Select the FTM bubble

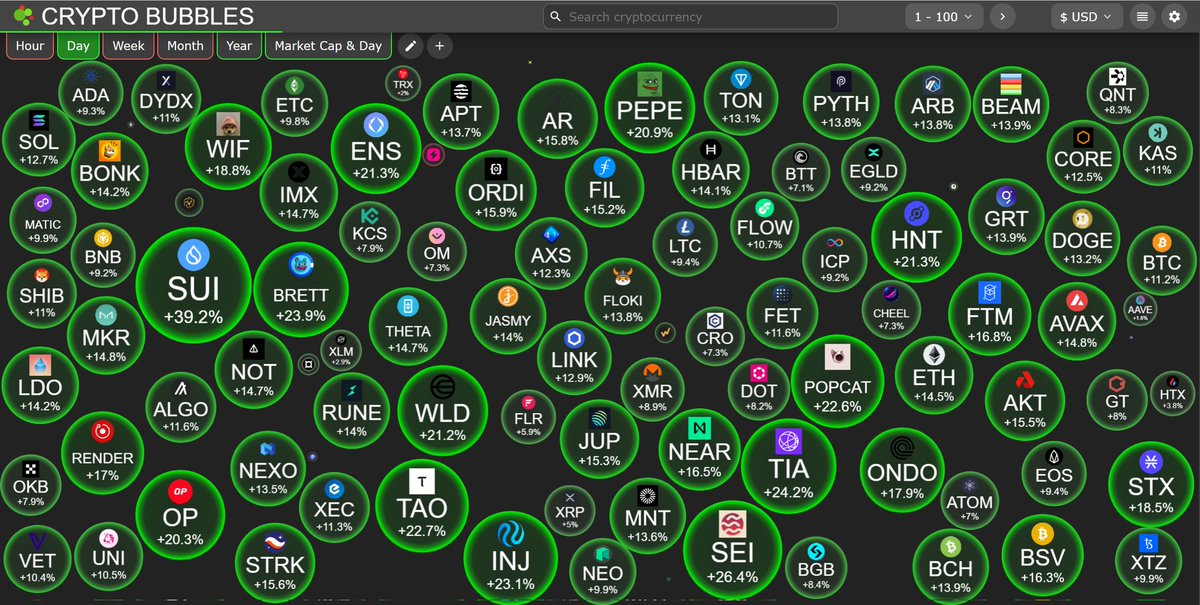point(990,317)
